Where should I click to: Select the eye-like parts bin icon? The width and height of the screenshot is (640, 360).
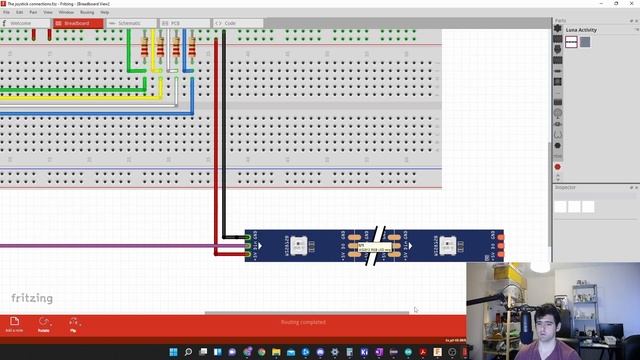tap(558, 124)
